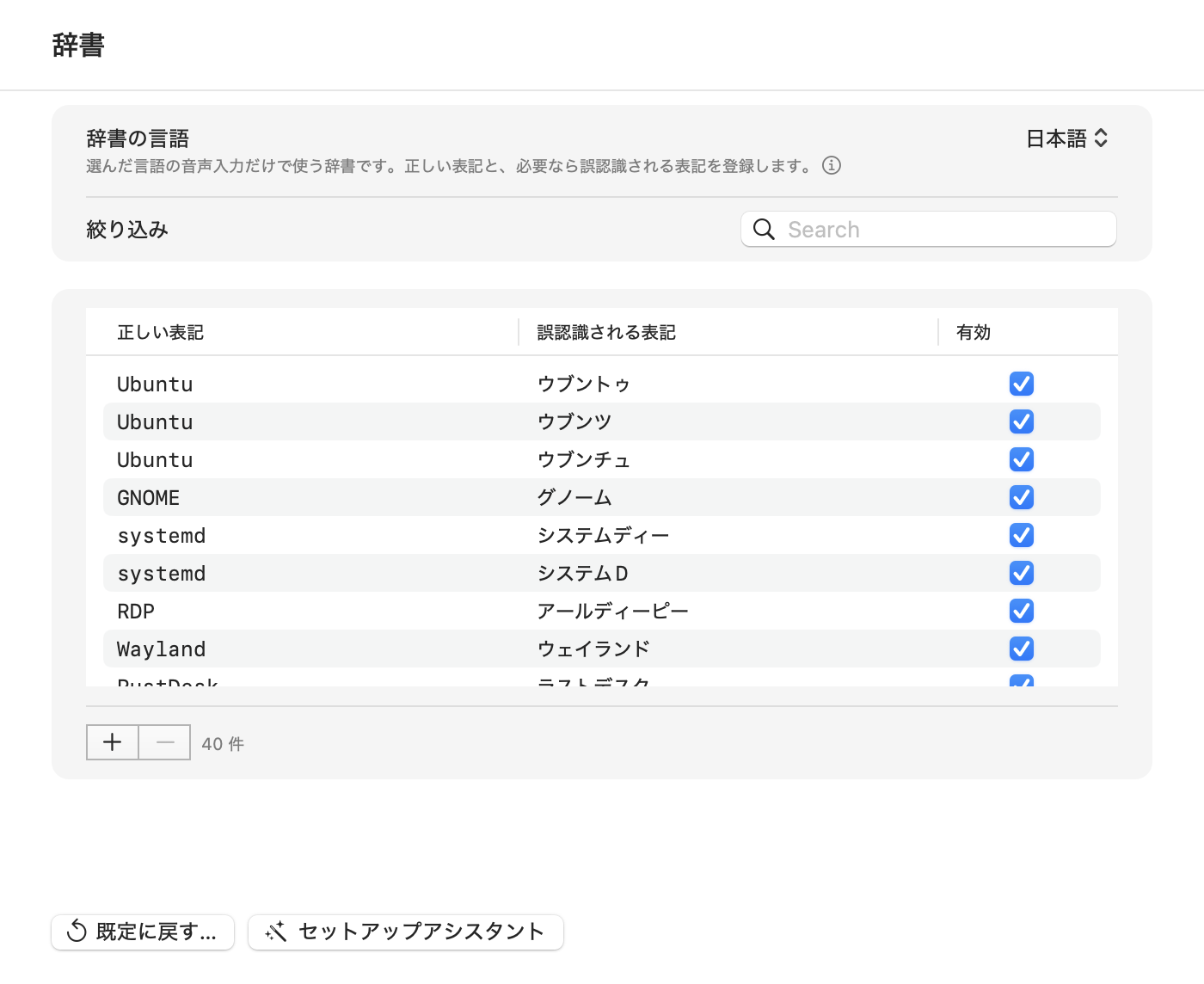
Task: Toggle checkbox for Ubuntu ウブンツ row
Action: [1022, 421]
